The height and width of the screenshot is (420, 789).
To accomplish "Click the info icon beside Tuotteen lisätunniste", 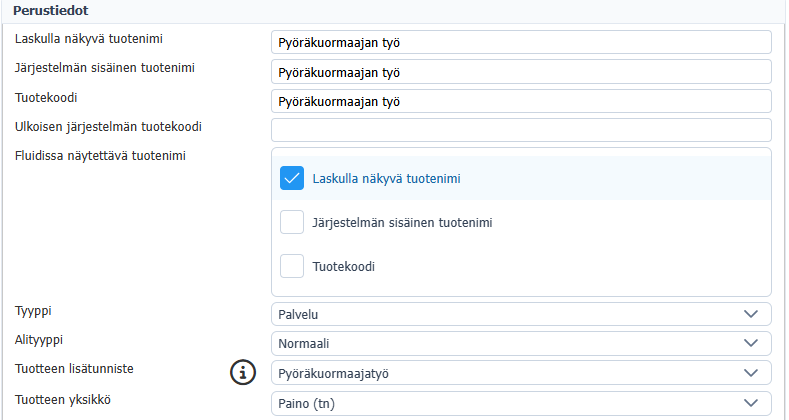I will point(242,373).
